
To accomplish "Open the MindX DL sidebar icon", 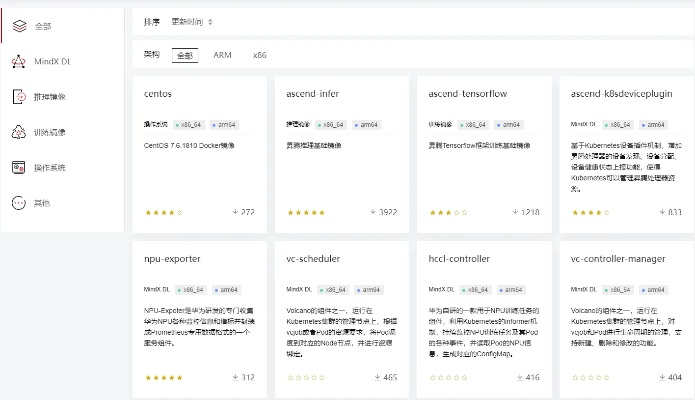I will point(18,62).
